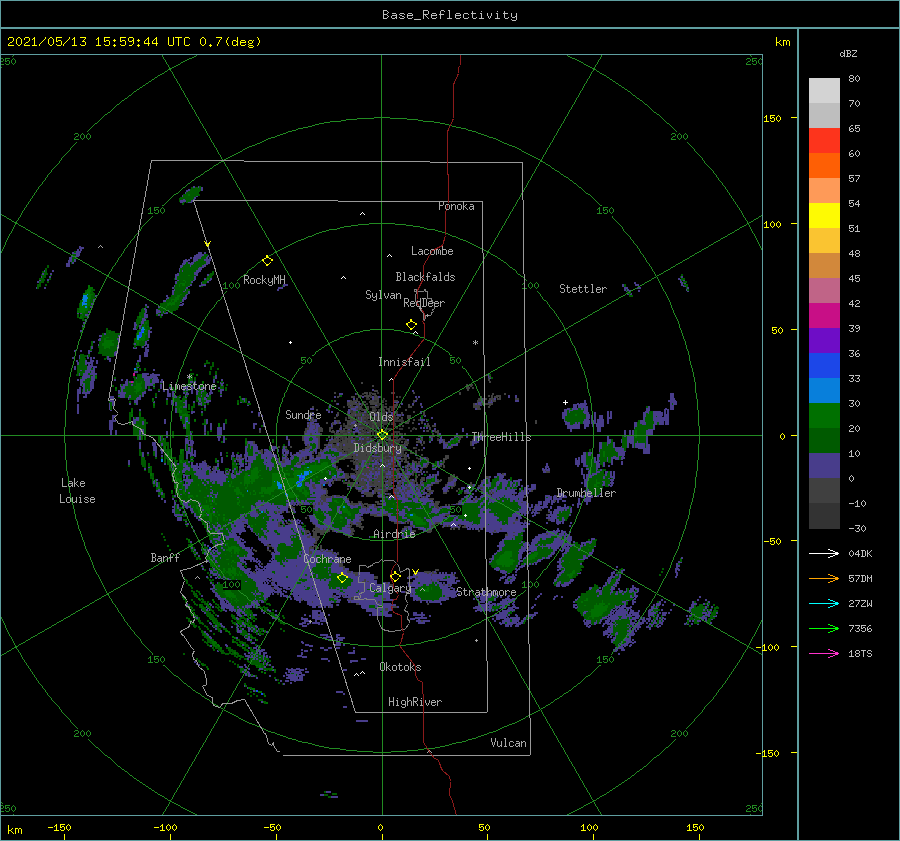Viewport: 900px width, 841px height.
Task: Click the Calgary city label
Action: tap(390, 588)
